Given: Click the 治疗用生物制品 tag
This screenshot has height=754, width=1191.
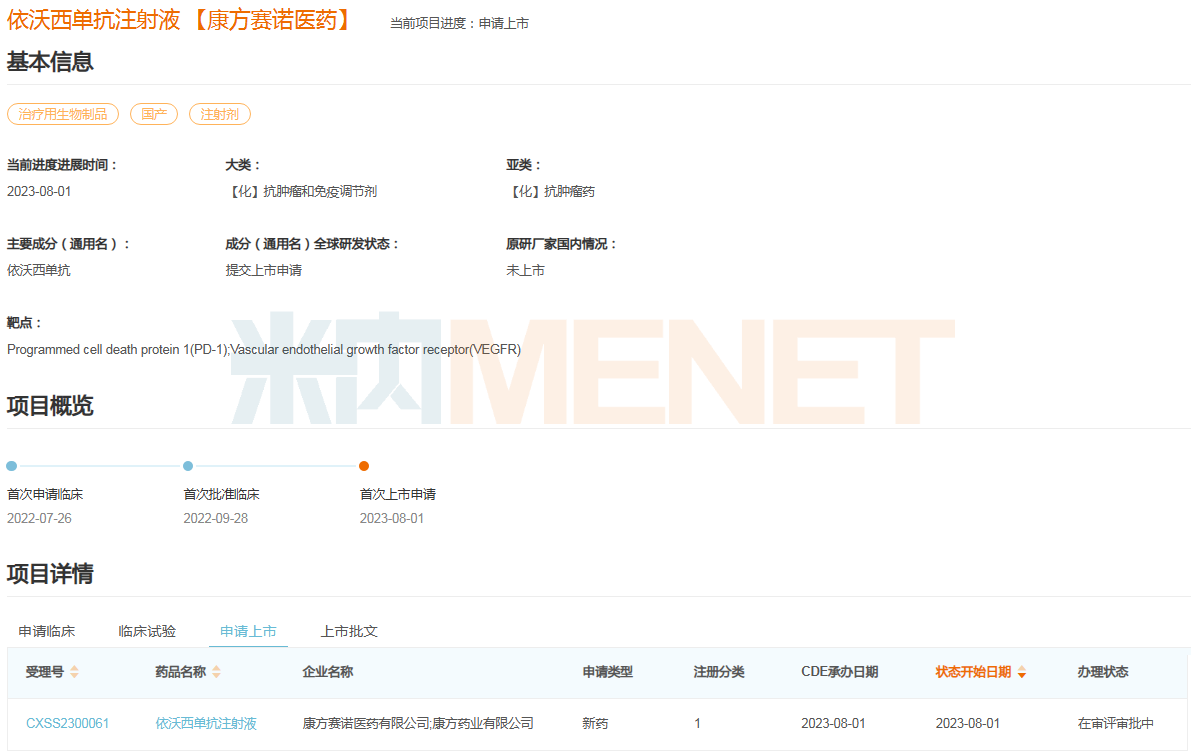Looking at the screenshot, I should coord(63,114).
